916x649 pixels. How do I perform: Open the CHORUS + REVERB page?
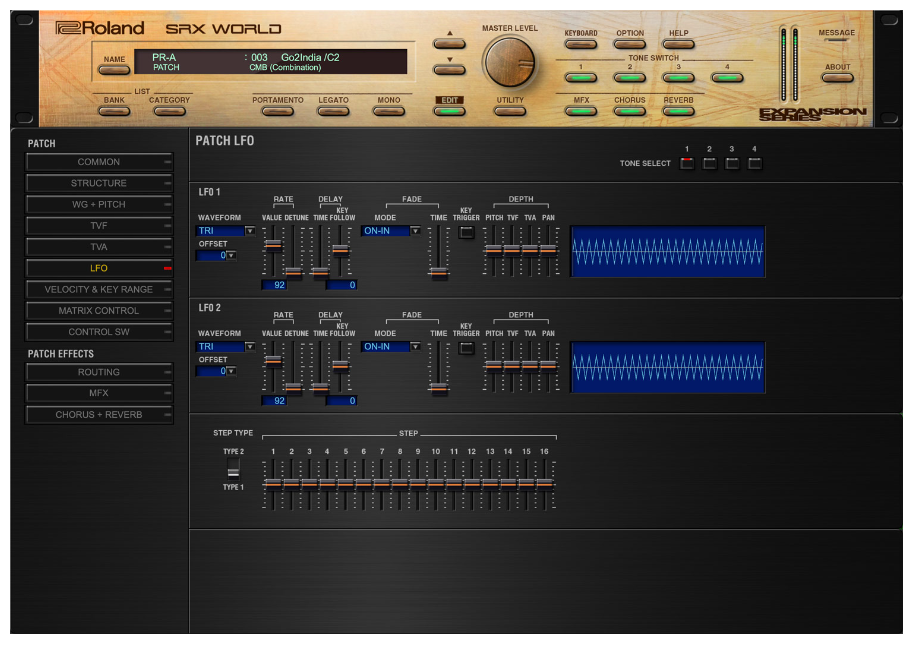coord(99,415)
